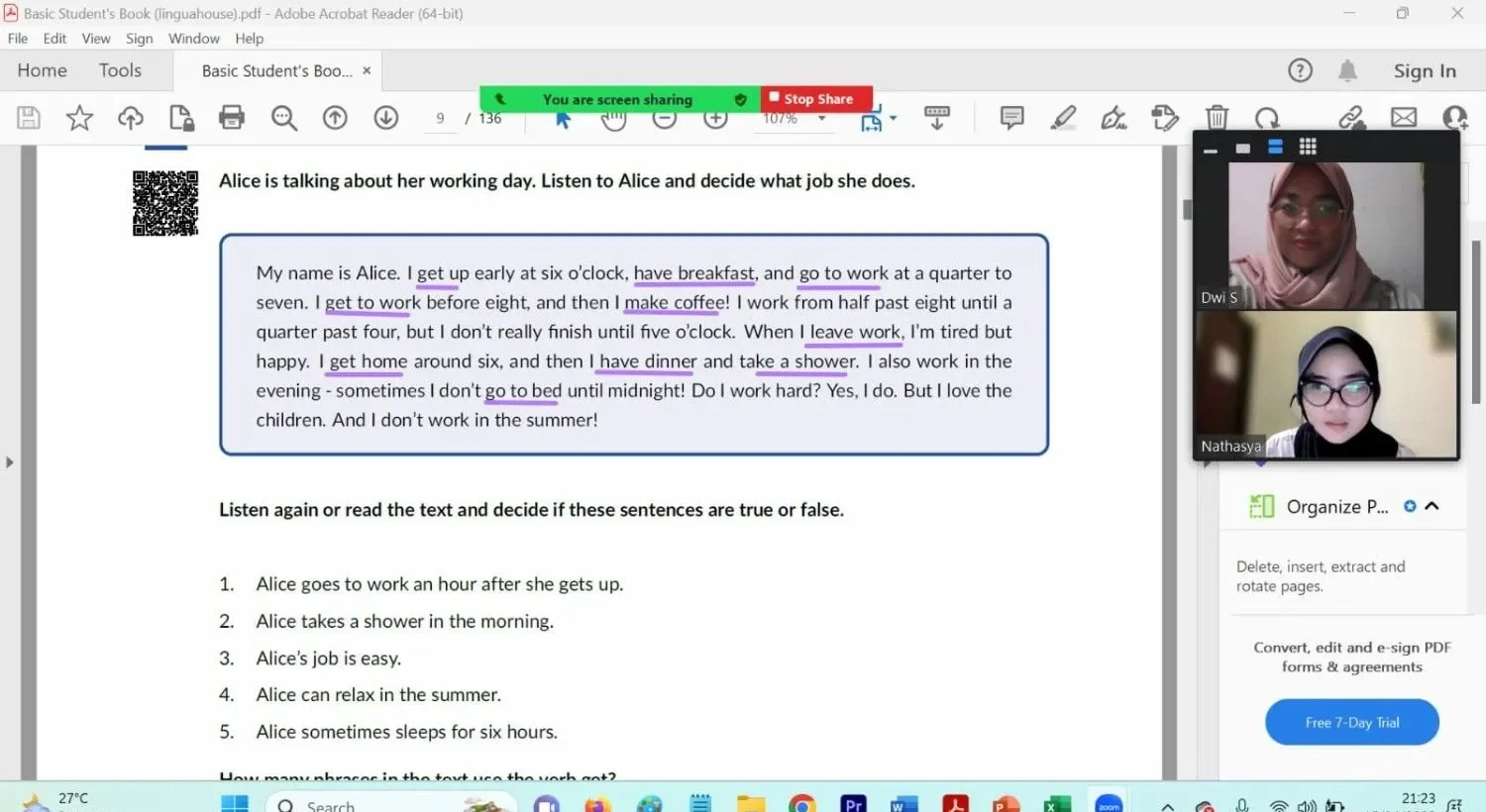
Task: Send file by email envelope icon
Action: (x=1403, y=118)
